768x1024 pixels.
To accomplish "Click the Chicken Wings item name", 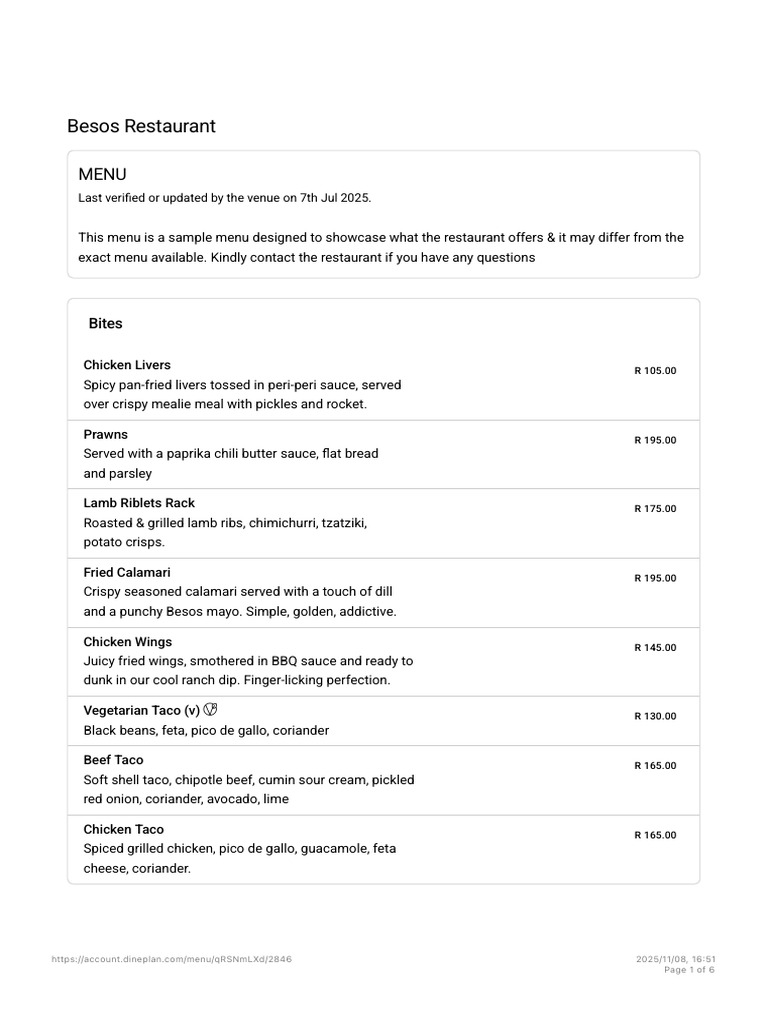I will point(128,642).
